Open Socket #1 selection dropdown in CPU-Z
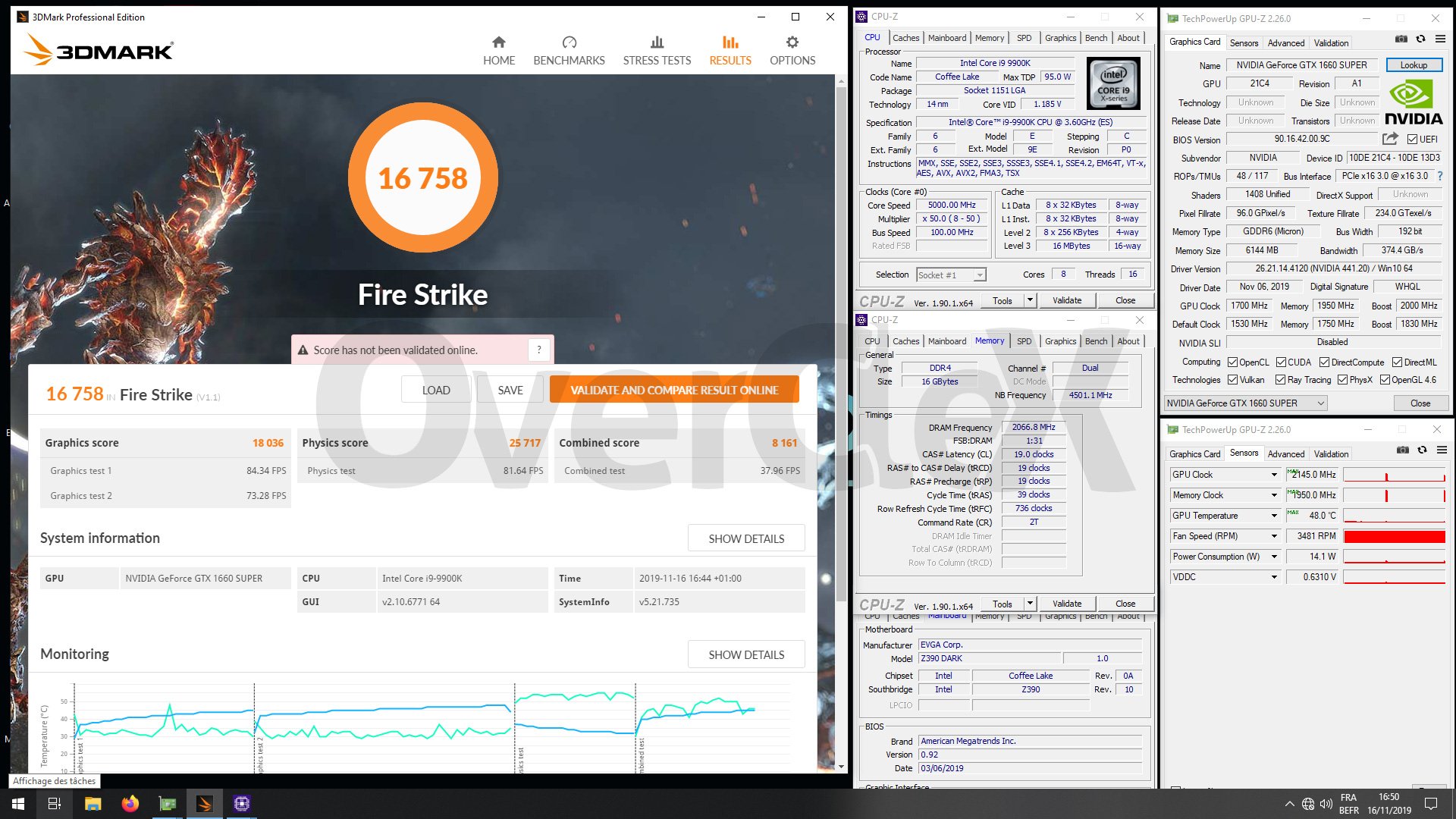The width and height of the screenshot is (1456, 819). (951, 275)
